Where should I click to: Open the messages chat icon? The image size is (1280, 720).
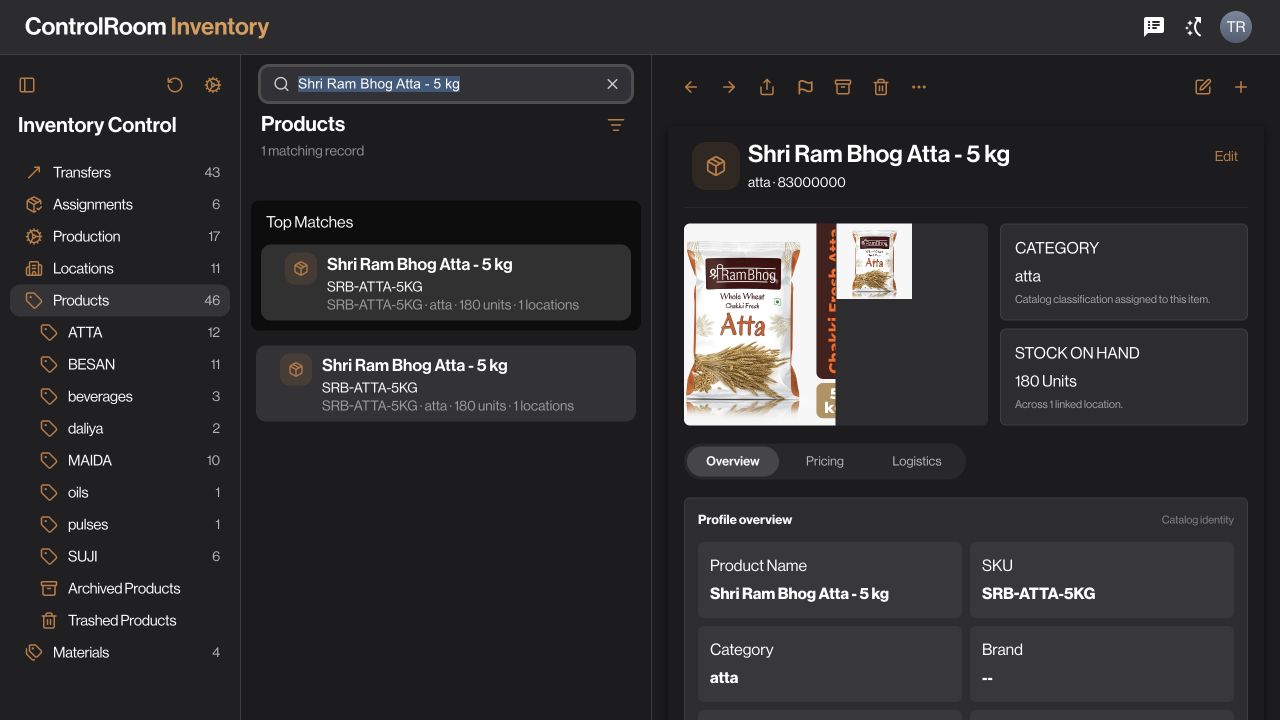pos(1154,27)
